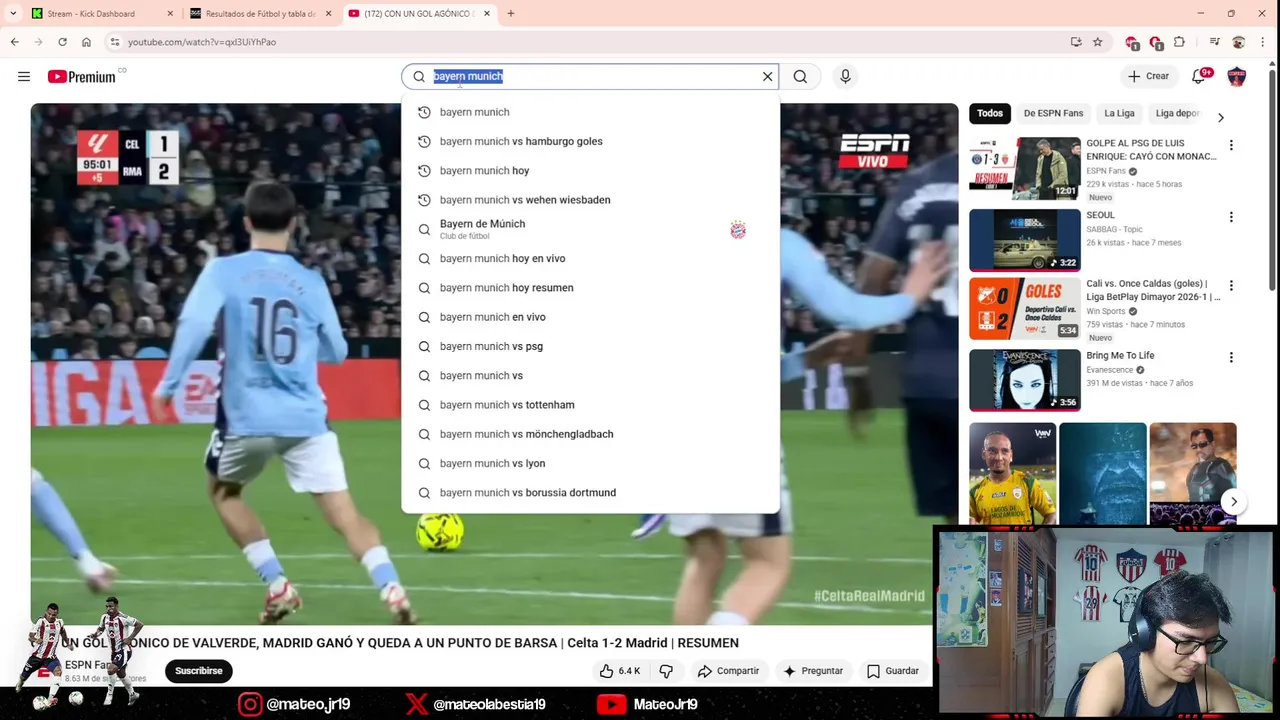This screenshot has width=1280, height=720.
Task: Open install app icon in address bar
Action: coord(1076,42)
